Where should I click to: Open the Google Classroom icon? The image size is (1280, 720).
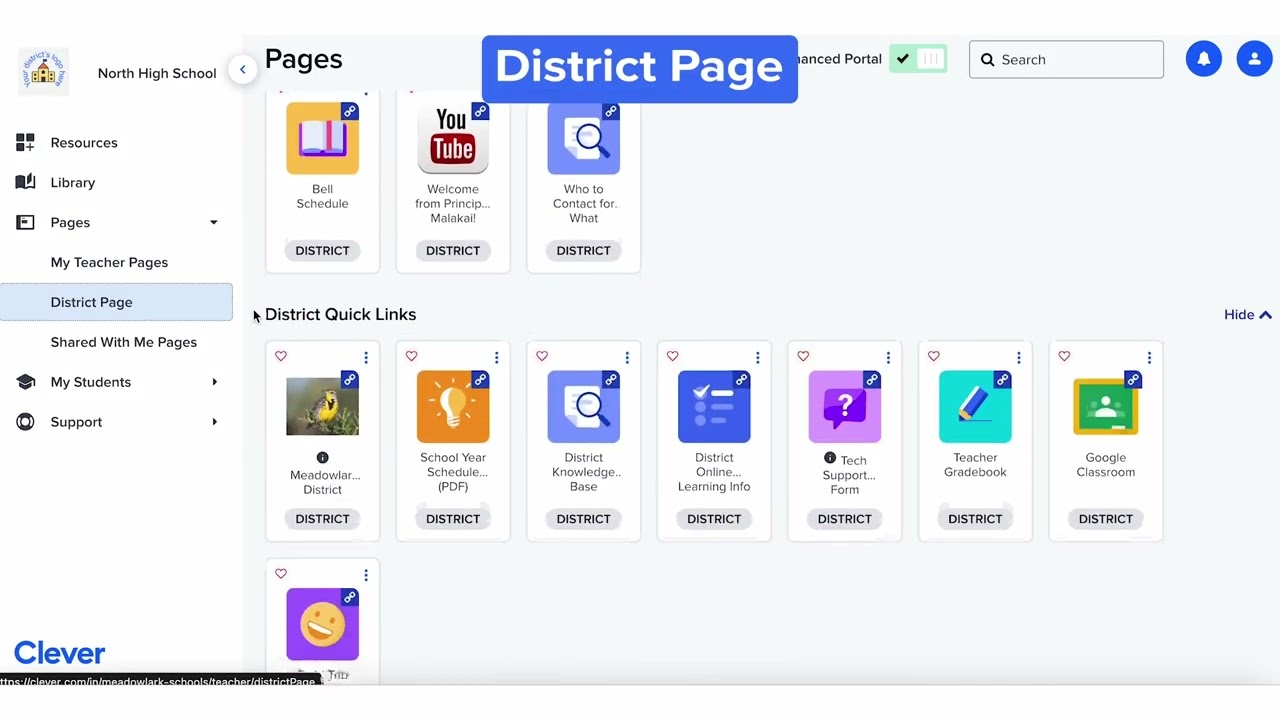[x=1105, y=407]
